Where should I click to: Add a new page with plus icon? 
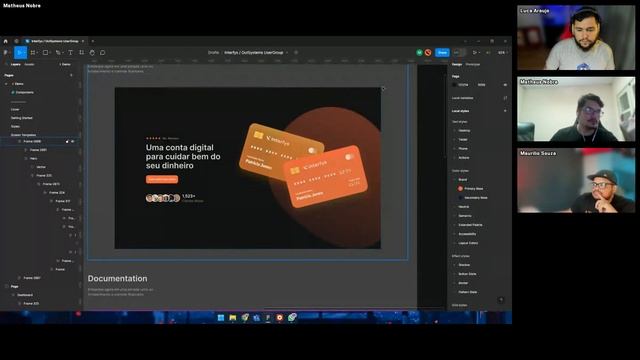click(x=71, y=75)
